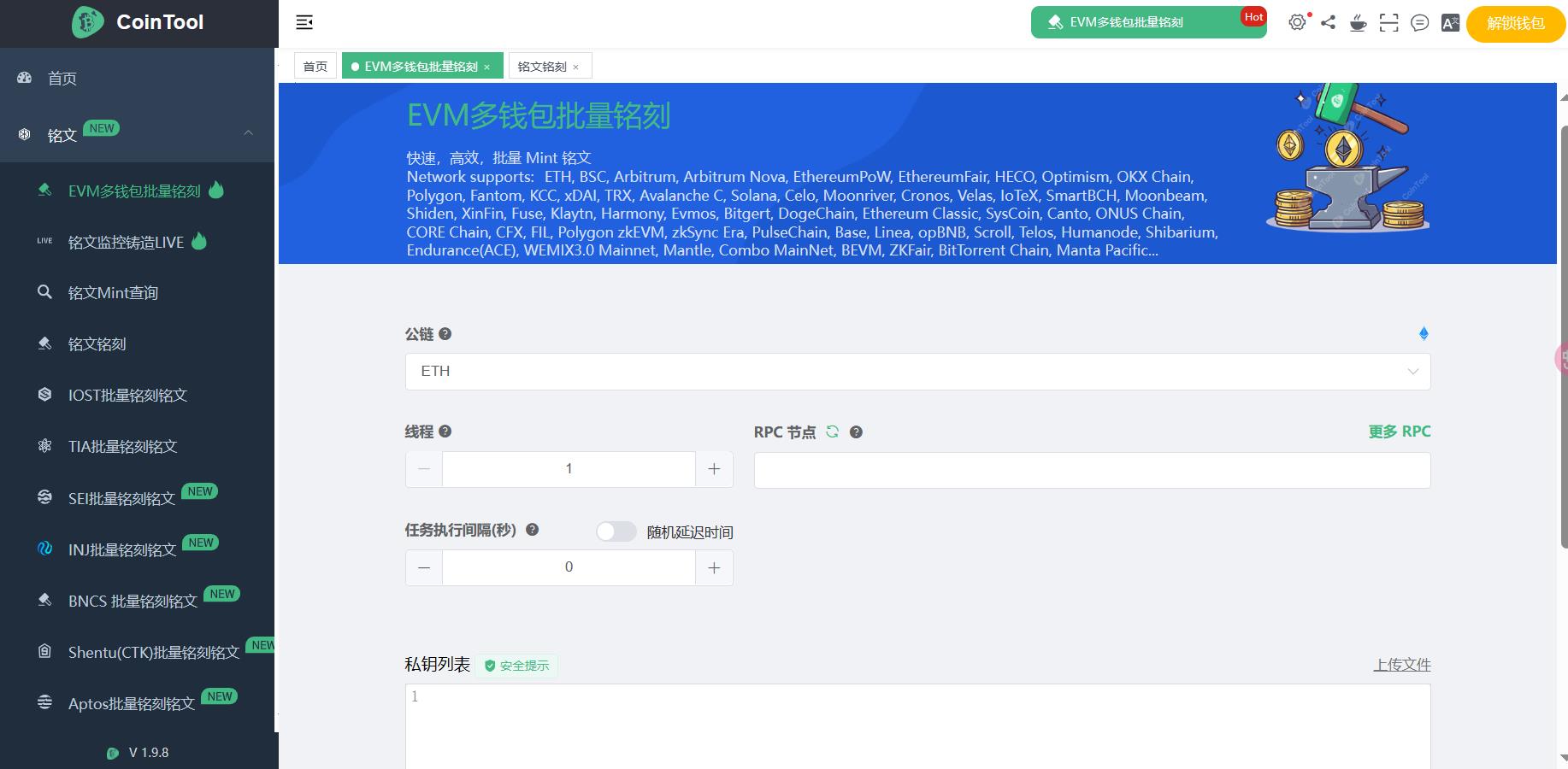Click the yellow 解锁钱包 unlock wallet button

pos(1515,23)
